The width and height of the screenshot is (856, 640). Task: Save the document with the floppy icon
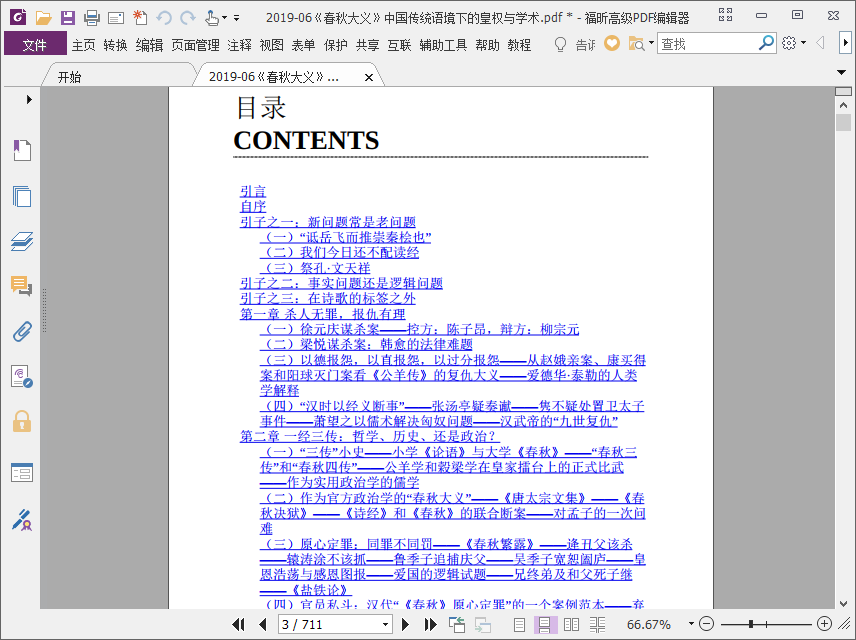(x=68, y=17)
